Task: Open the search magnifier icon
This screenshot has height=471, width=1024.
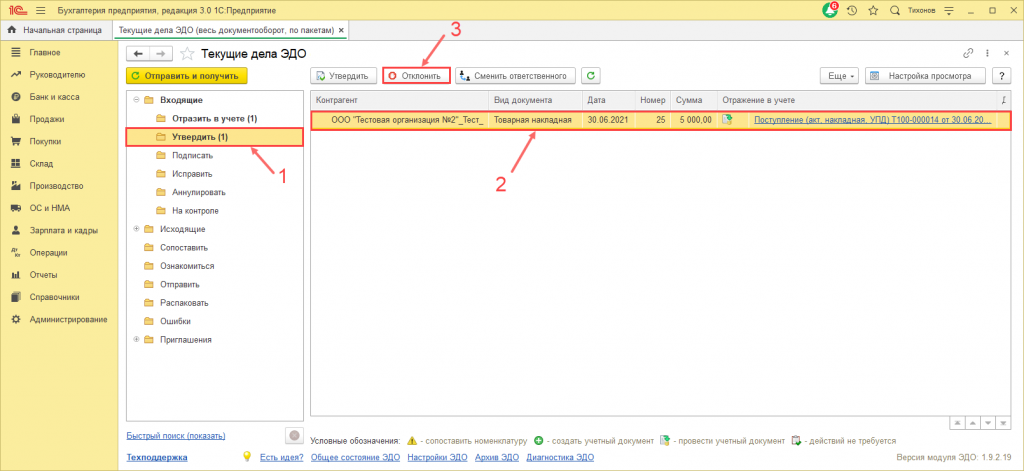Action: pos(895,11)
